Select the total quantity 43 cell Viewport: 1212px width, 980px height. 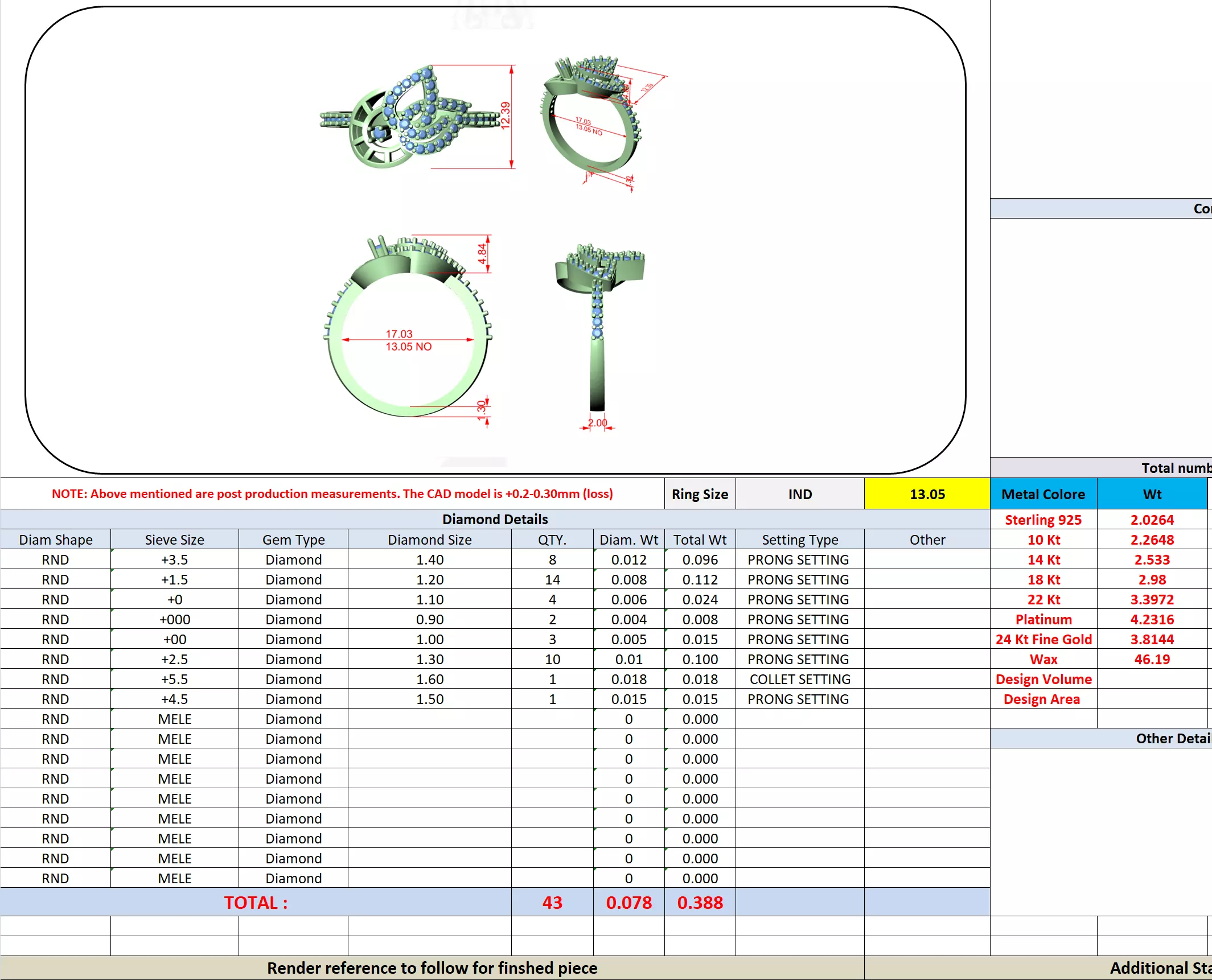(x=552, y=903)
